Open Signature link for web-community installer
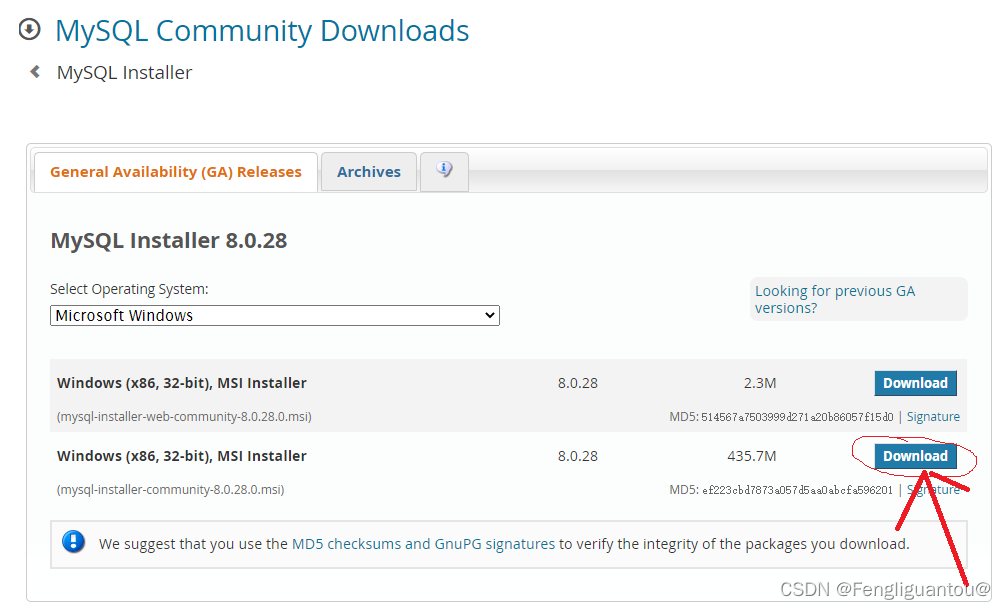 (933, 416)
